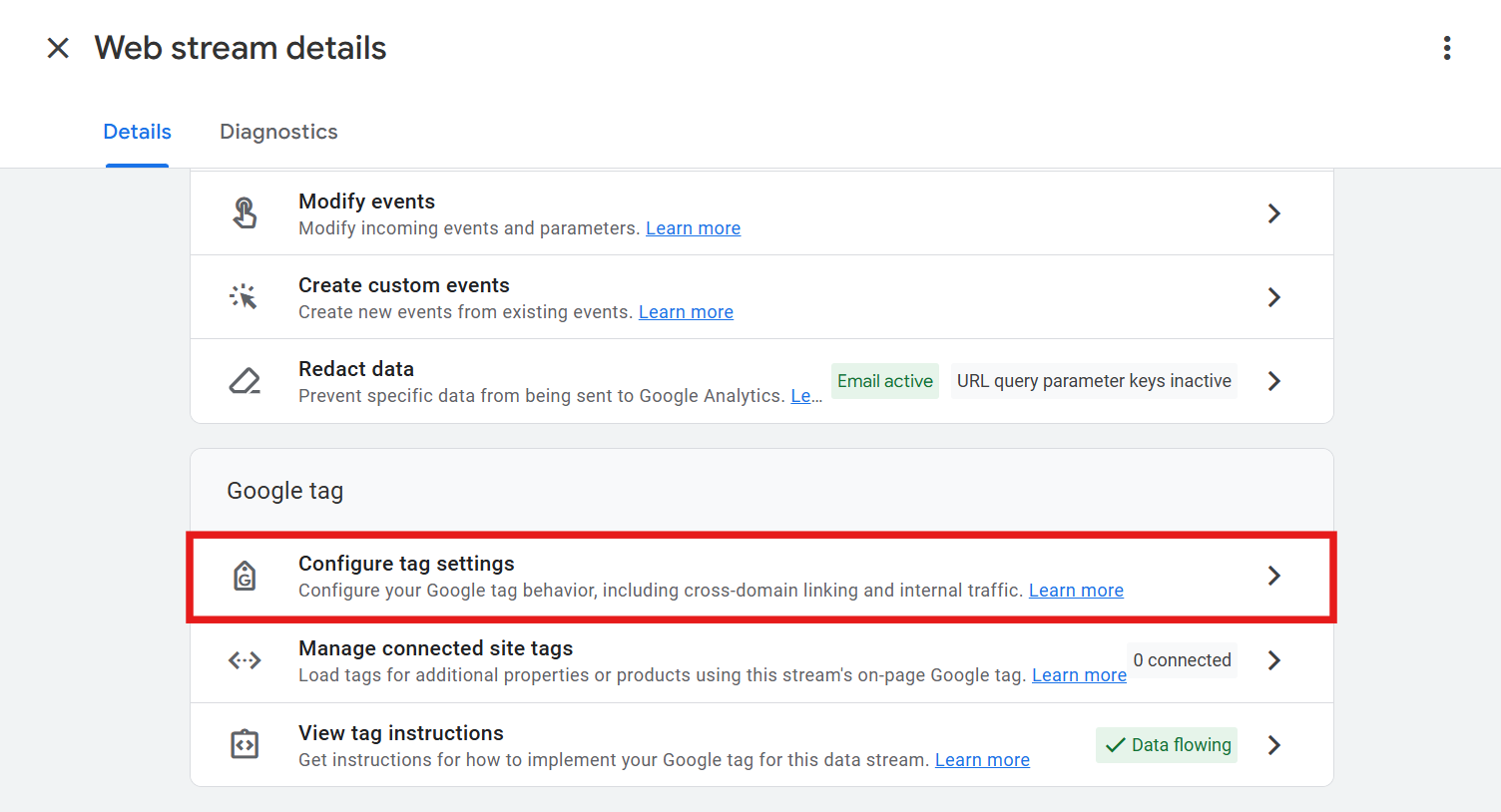The width and height of the screenshot is (1501, 812).
Task: Close the Web stream details panel
Action: [x=58, y=48]
